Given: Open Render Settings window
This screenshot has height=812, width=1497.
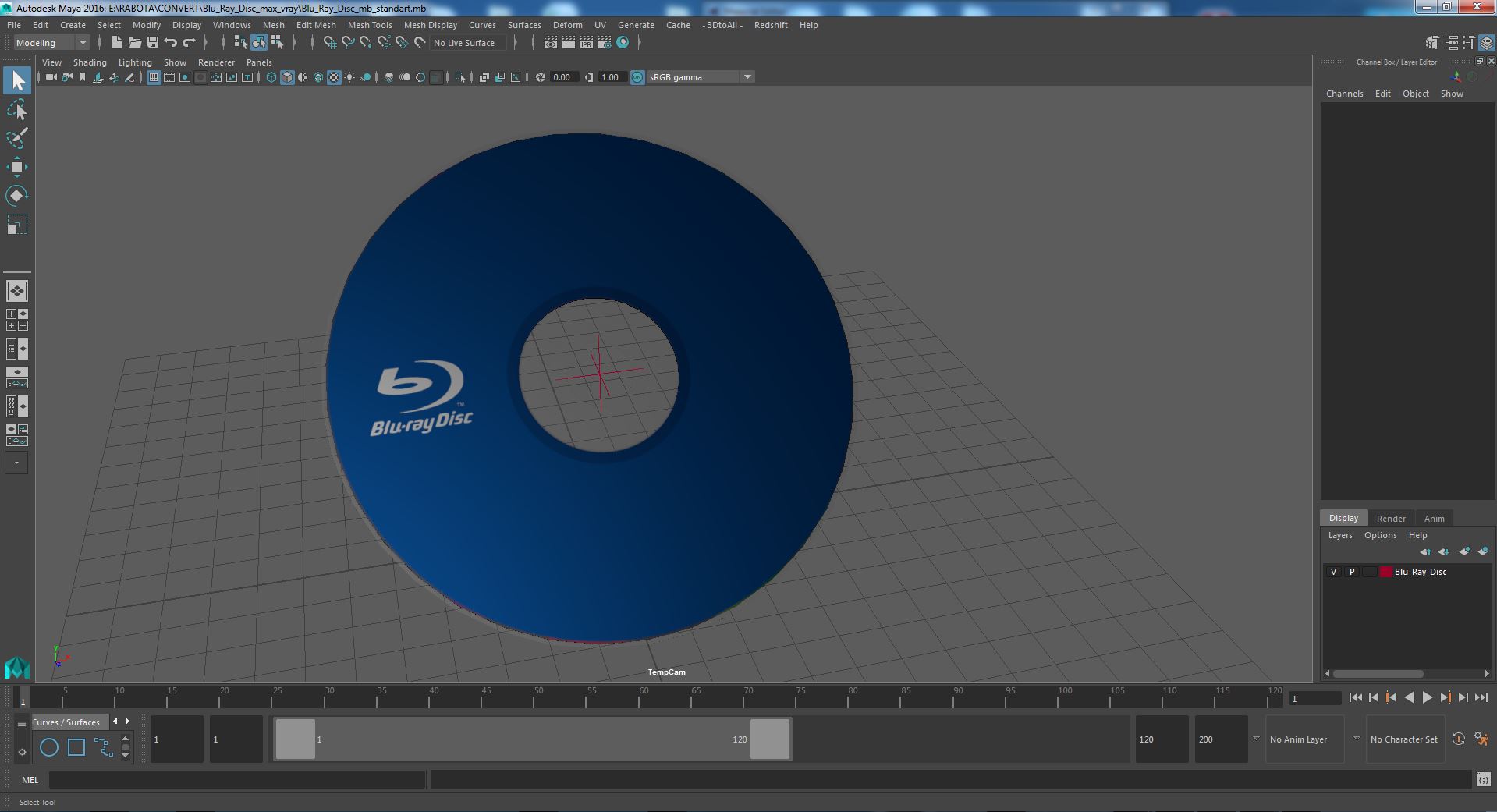Looking at the screenshot, I should click(604, 43).
